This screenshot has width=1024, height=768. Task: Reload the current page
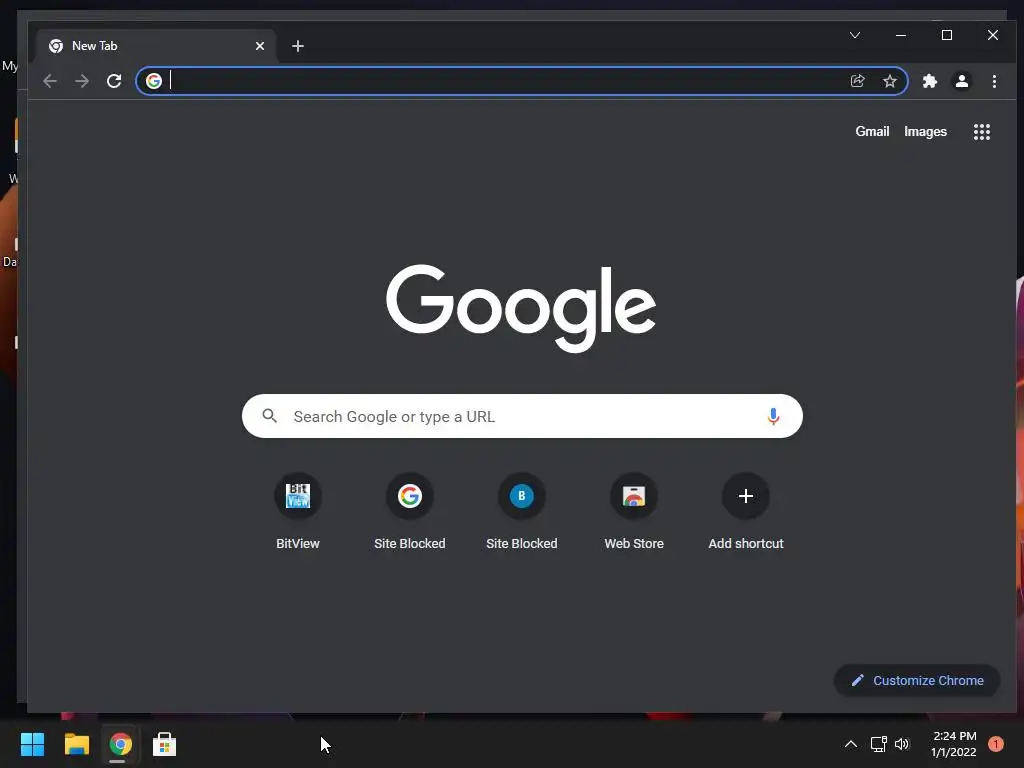pyautogui.click(x=114, y=81)
